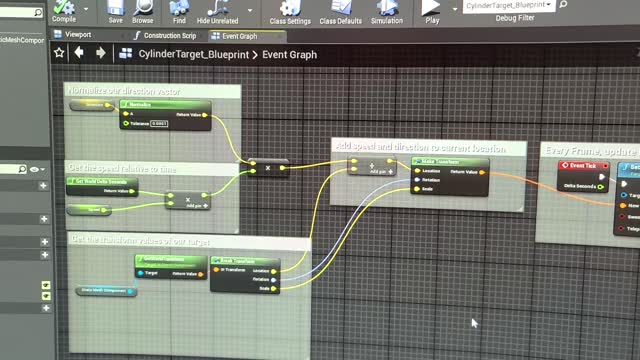
Task: Select the 'Normalize our direction vector' comment header
Action: point(152,91)
